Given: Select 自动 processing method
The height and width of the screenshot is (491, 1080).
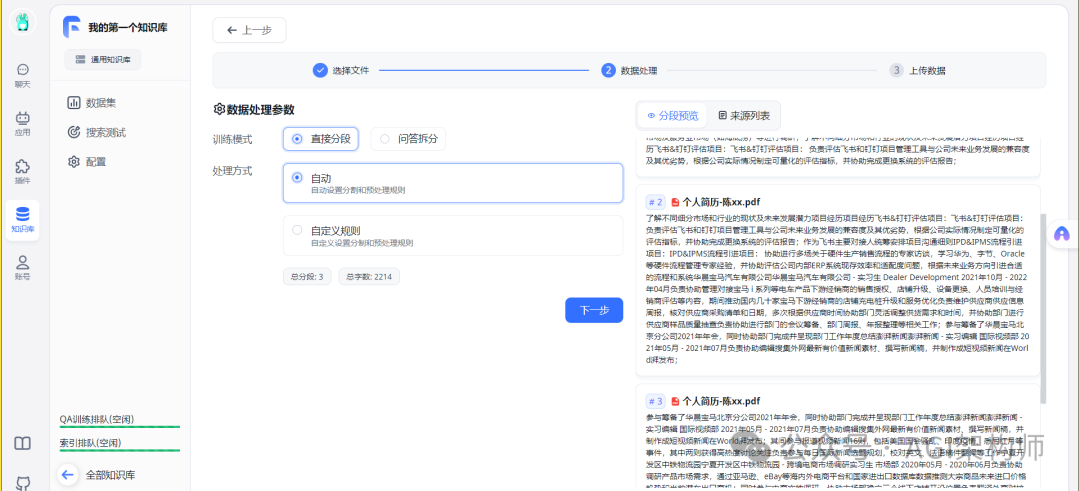Looking at the screenshot, I should point(453,183).
